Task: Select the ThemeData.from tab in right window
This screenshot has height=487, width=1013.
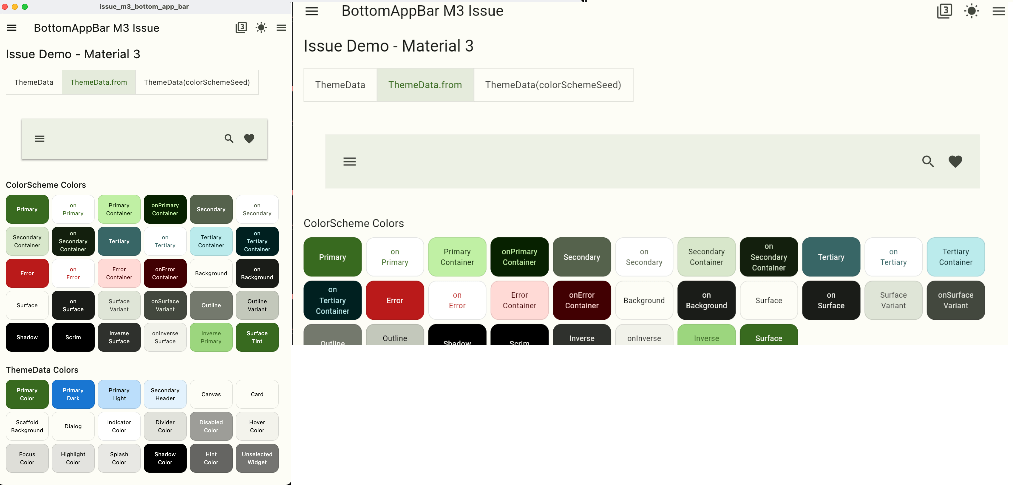Action: tap(425, 85)
